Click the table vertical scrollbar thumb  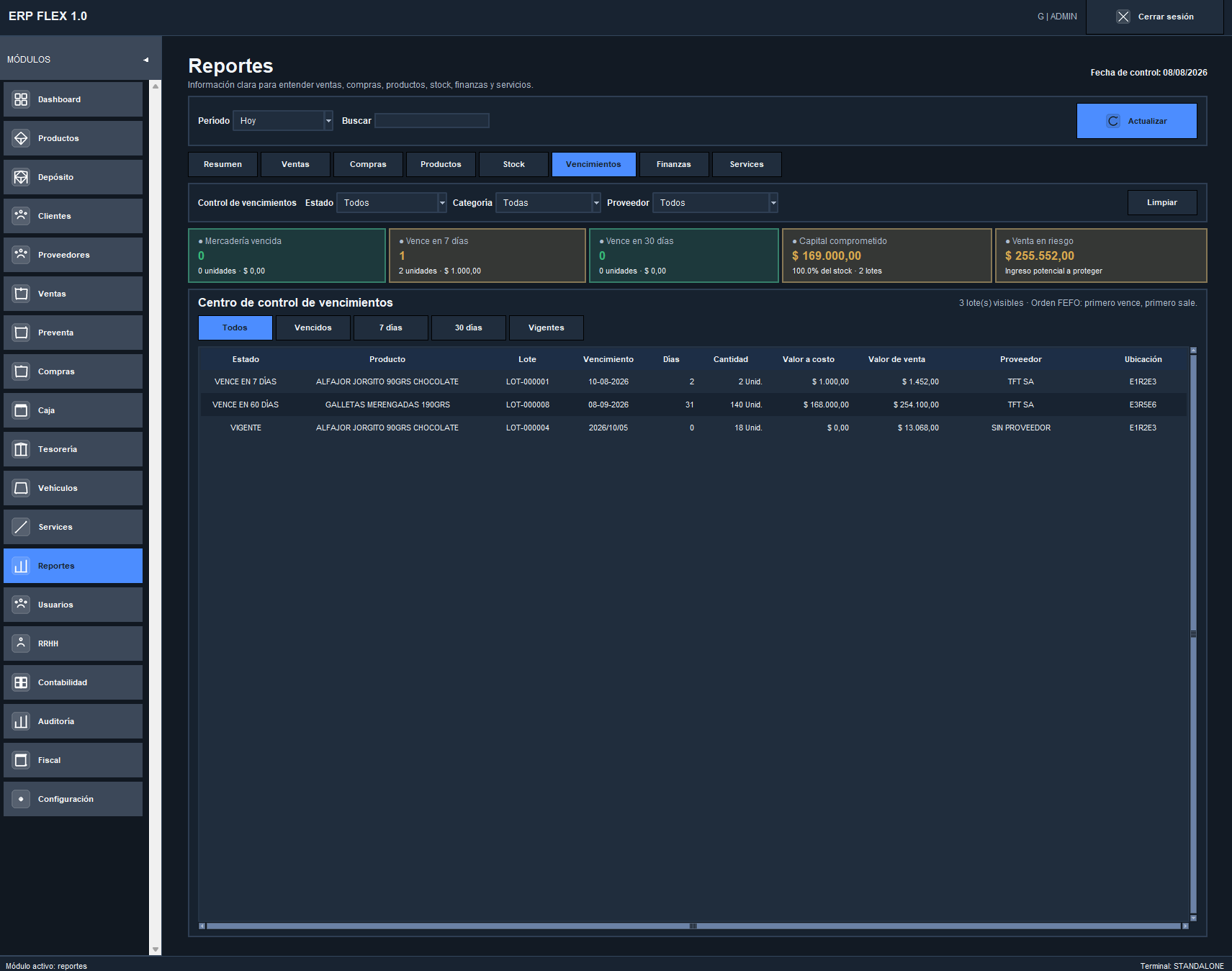coord(1193,633)
